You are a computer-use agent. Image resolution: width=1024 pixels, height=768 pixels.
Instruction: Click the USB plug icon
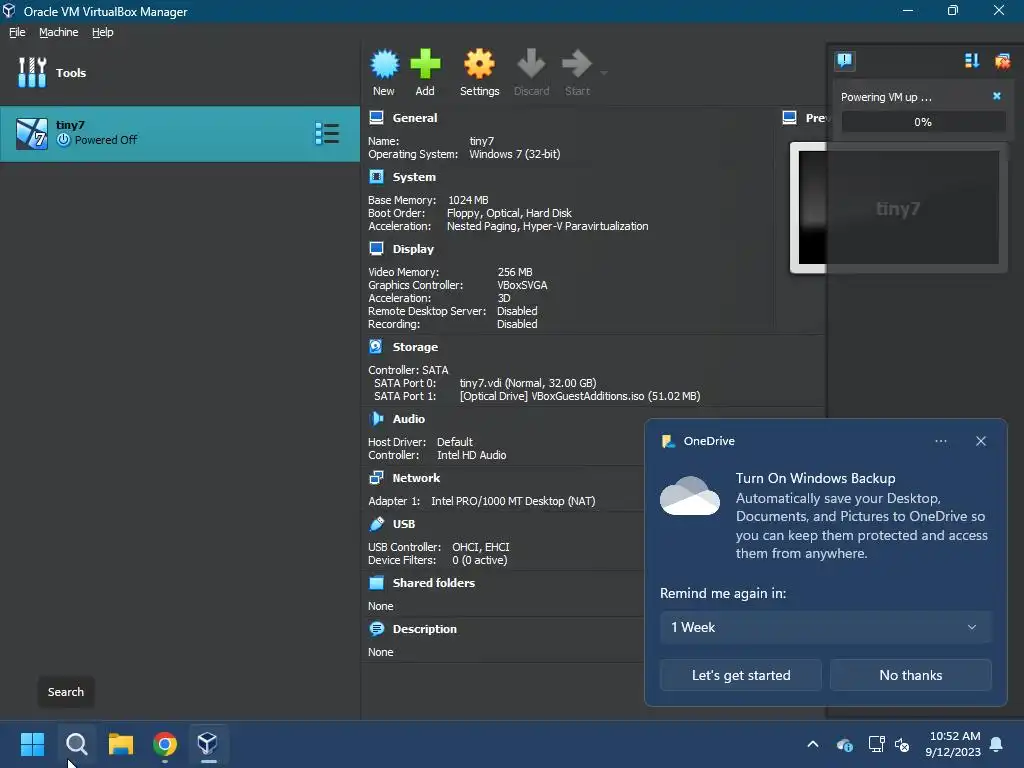[376, 523]
